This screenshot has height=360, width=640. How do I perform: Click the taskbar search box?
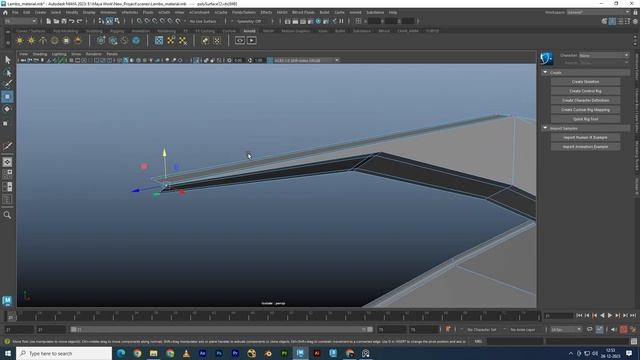(64, 353)
